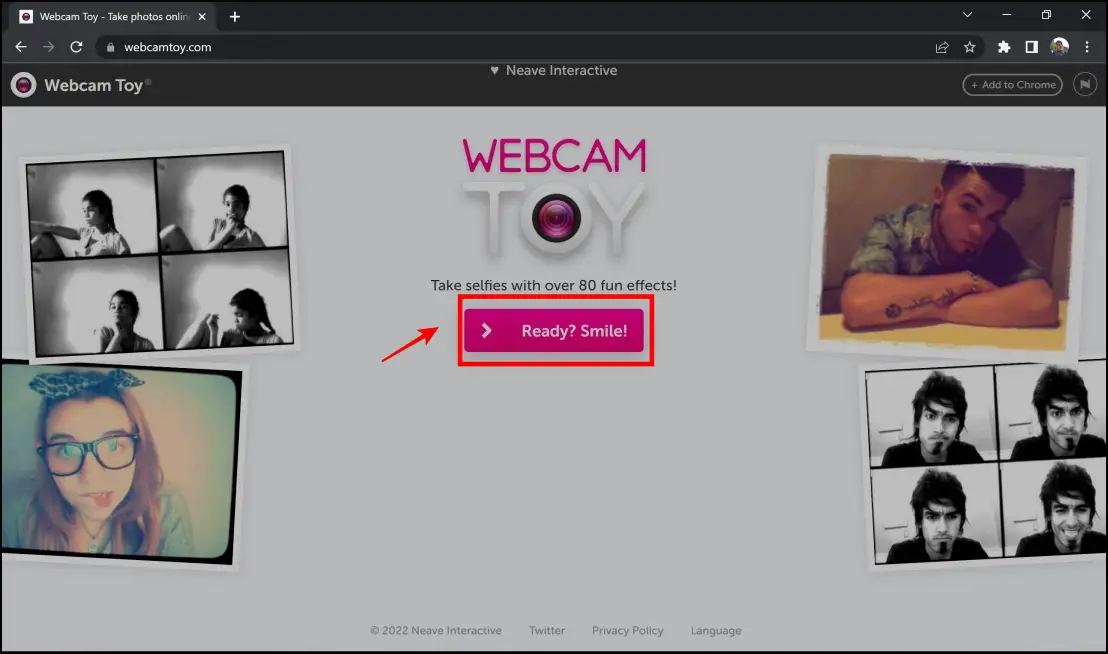The width and height of the screenshot is (1108, 654).
Task: Click the 'Take selfies with over 80 fun effects!' text
Action: point(554,285)
